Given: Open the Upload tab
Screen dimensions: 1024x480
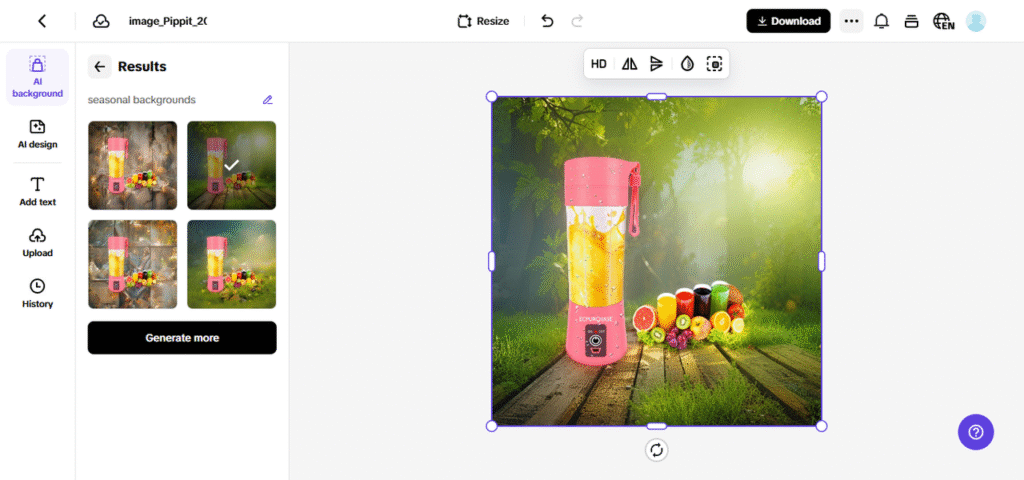Looking at the screenshot, I should click(37, 242).
